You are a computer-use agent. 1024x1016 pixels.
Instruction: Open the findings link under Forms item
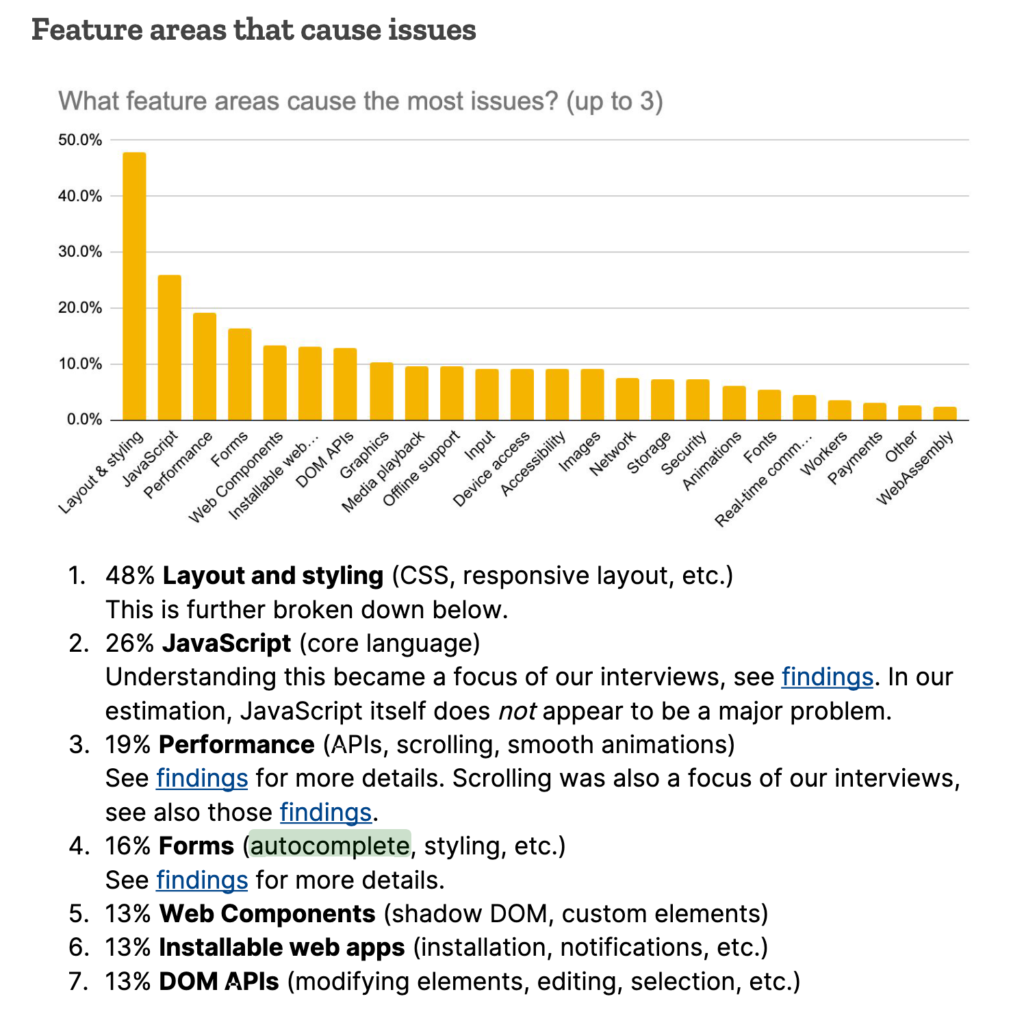[x=202, y=880]
